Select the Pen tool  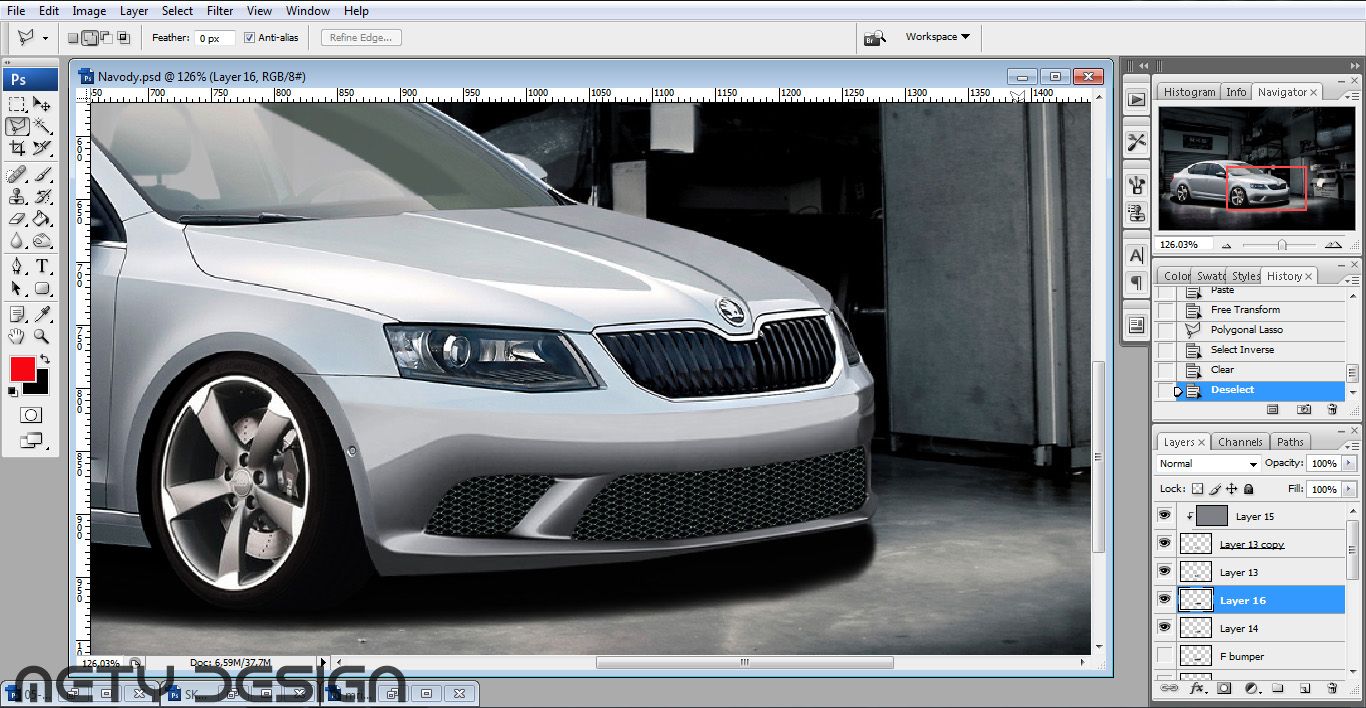pos(17,267)
